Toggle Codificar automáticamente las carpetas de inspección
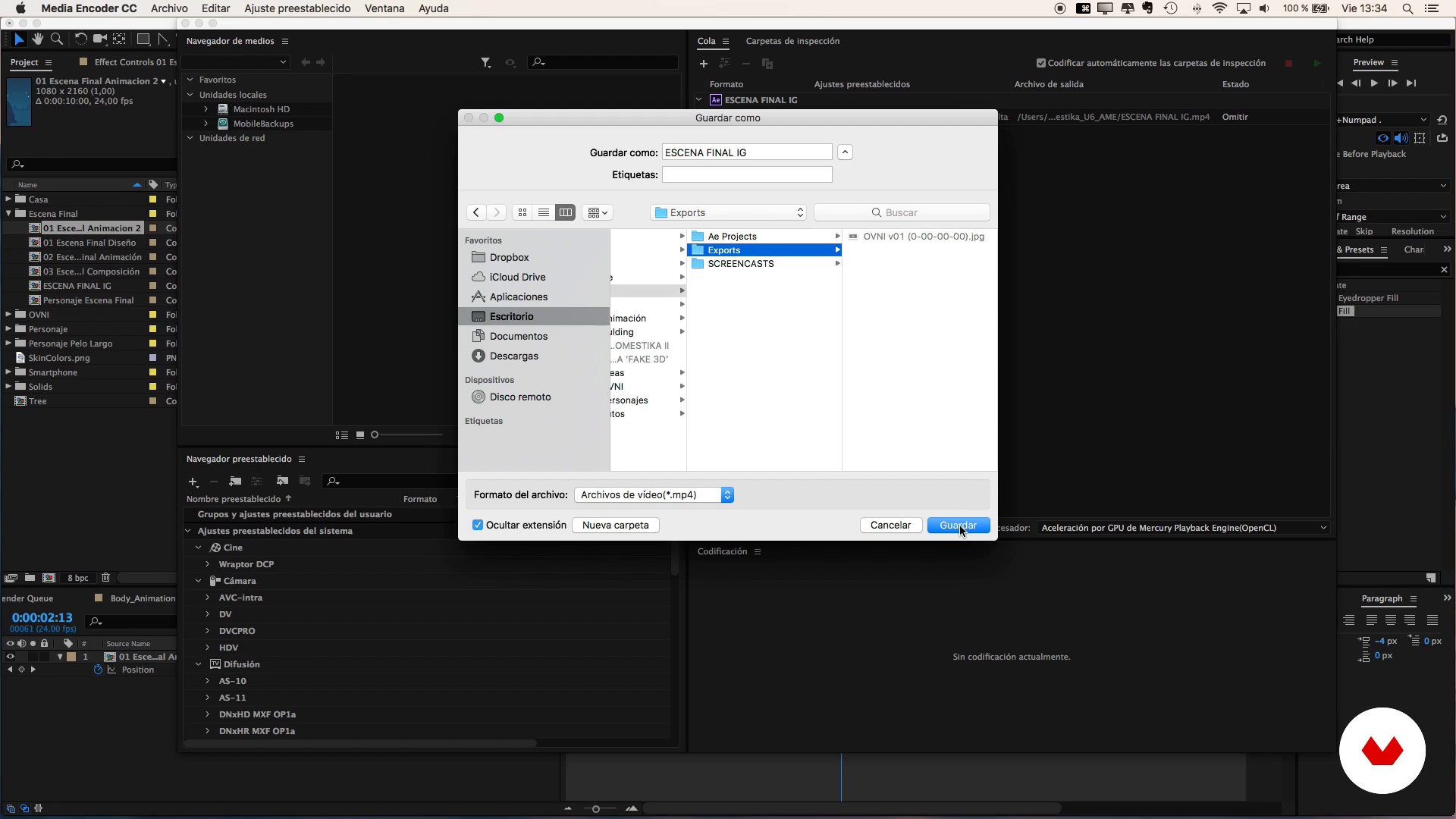 click(x=1041, y=63)
